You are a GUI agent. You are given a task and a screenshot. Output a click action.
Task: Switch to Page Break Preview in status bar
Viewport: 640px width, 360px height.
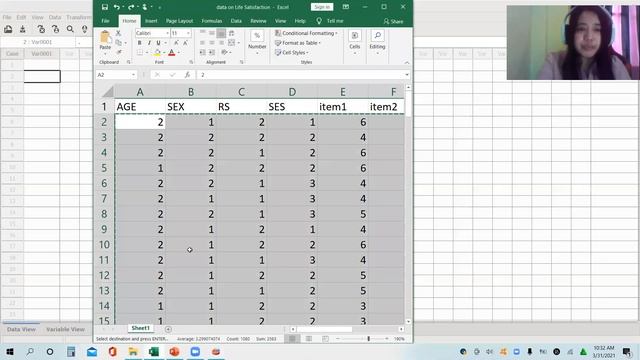click(x=325, y=339)
